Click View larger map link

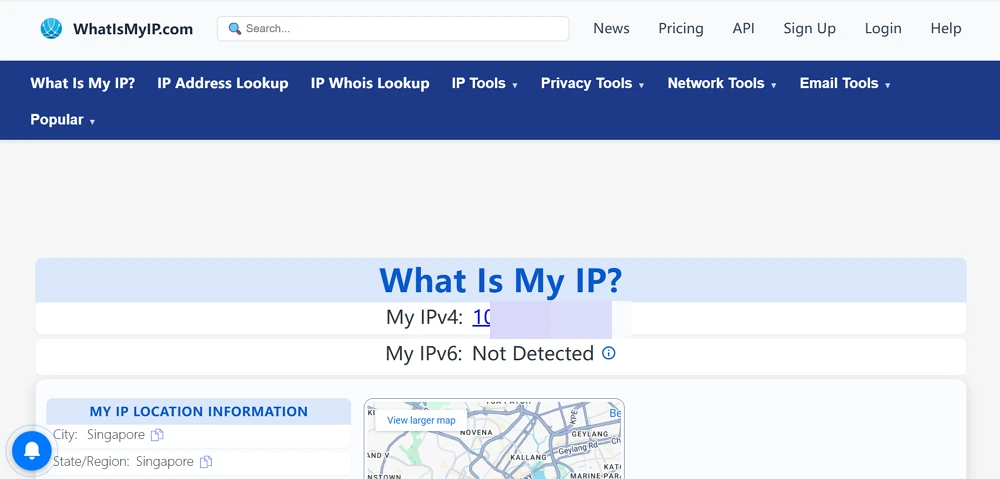421,420
